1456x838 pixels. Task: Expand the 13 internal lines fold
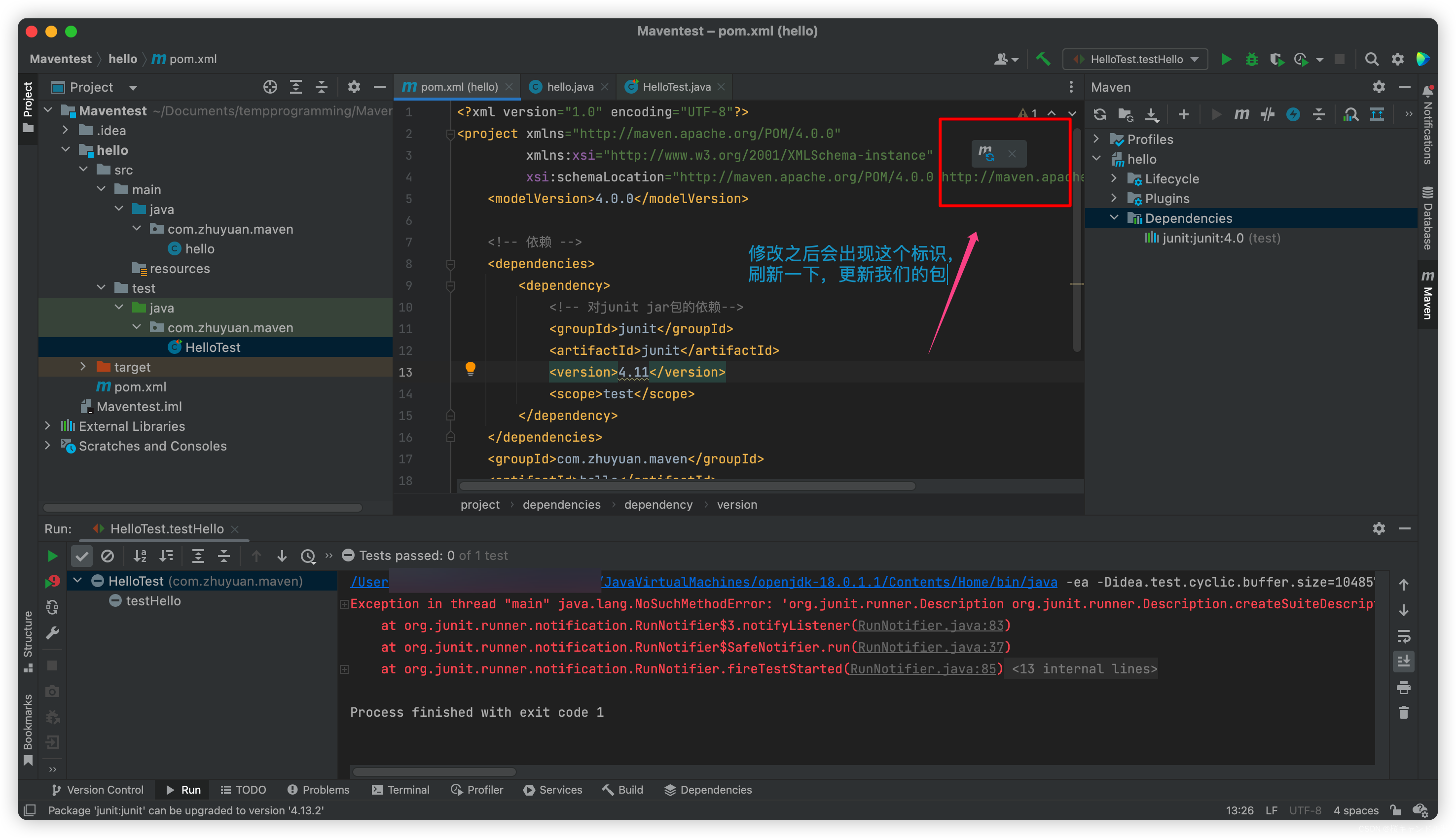[1084, 669]
